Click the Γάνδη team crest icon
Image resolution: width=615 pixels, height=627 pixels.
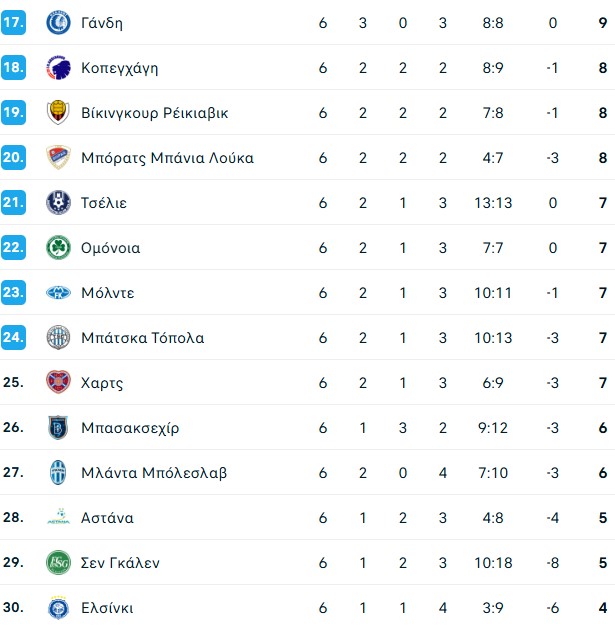58,22
